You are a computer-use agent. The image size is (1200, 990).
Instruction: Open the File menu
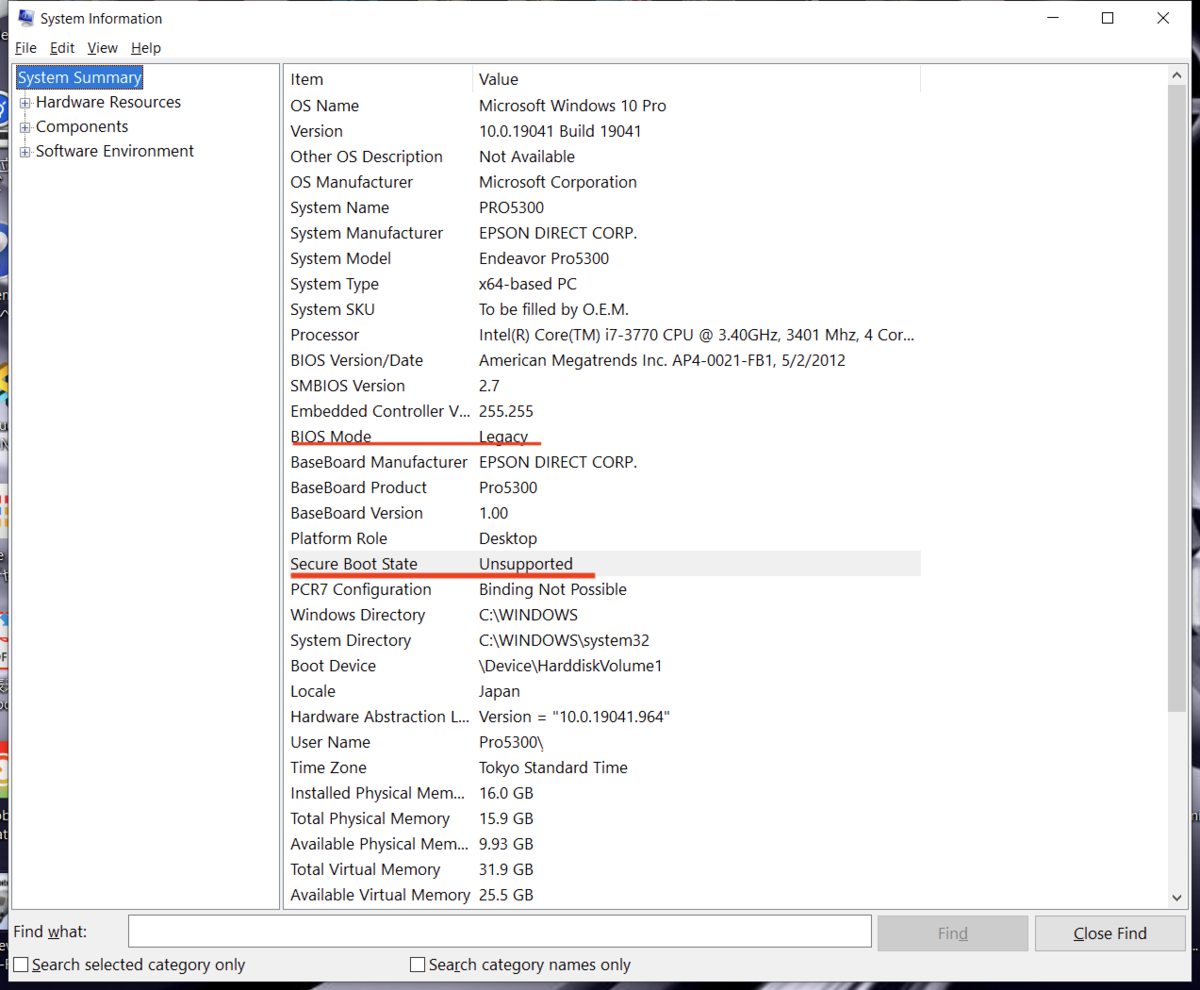click(26, 48)
